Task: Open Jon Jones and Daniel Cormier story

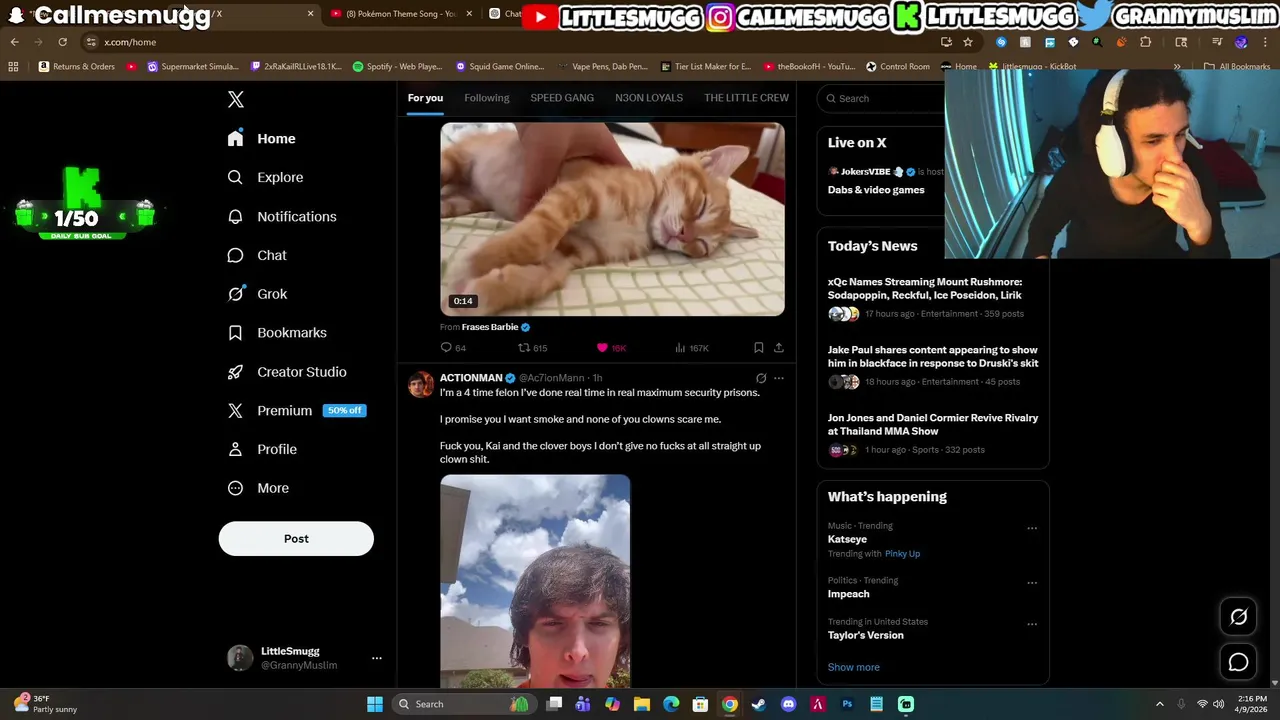Action: (x=933, y=435)
